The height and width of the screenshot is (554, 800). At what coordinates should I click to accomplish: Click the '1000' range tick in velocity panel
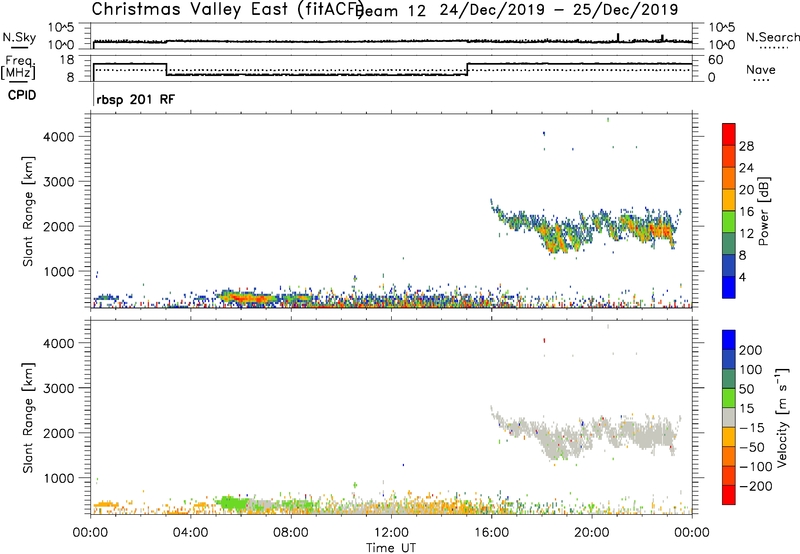point(58,478)
